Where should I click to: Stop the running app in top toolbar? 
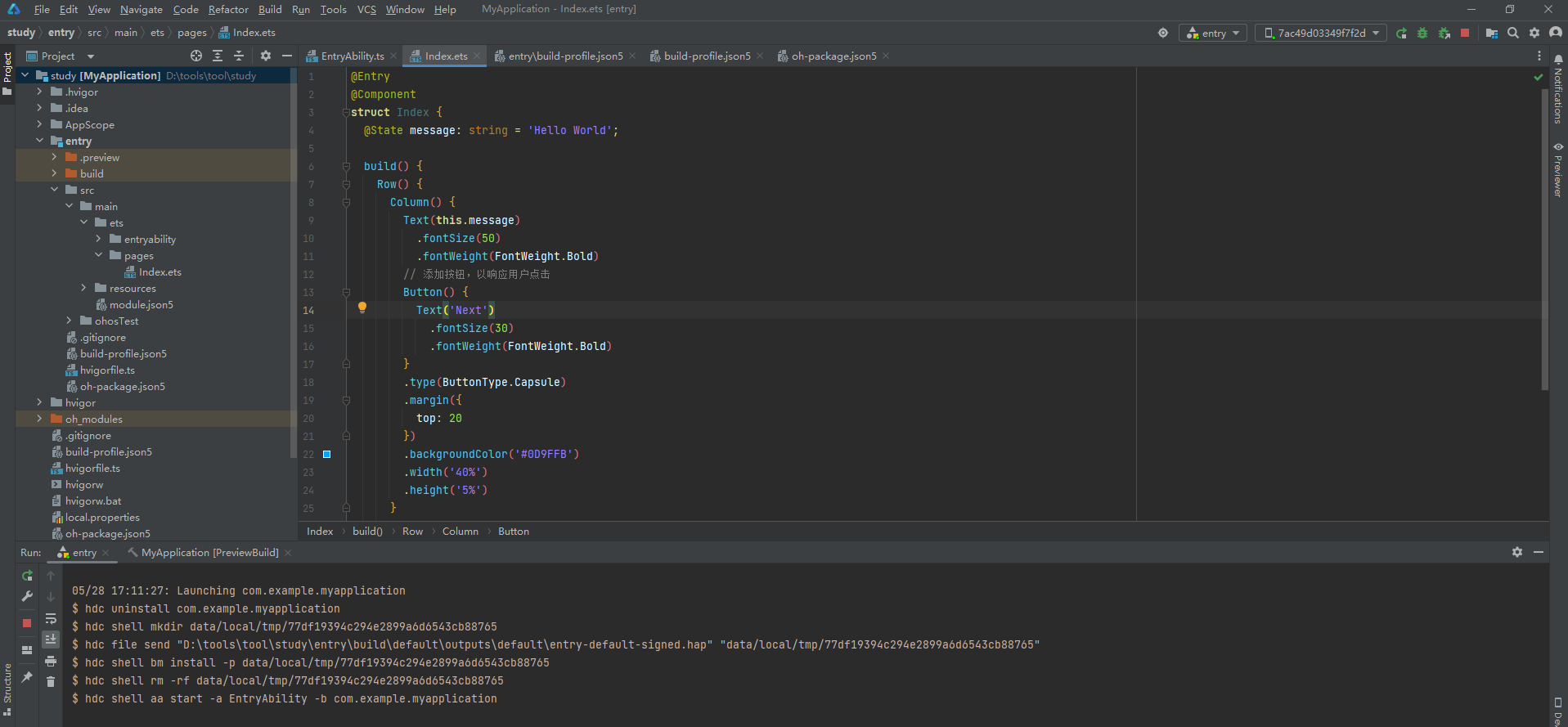pyautogui.click(x=1465, y=34)
